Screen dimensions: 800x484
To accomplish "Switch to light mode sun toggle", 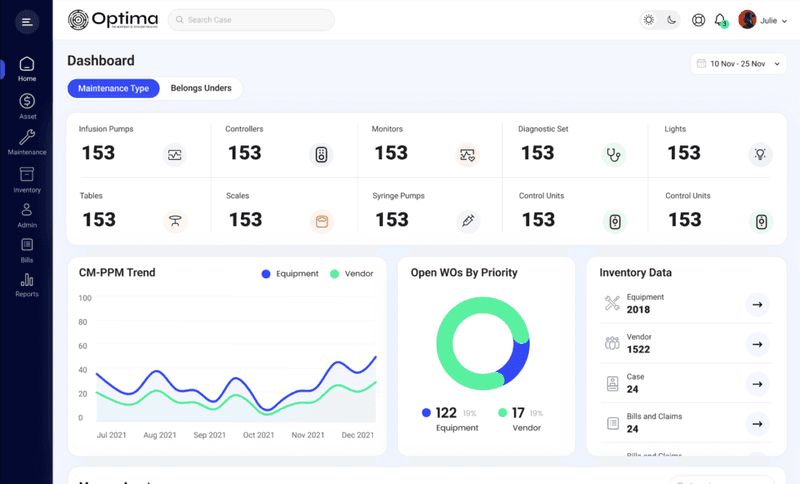I will click(x=649, y=20).
